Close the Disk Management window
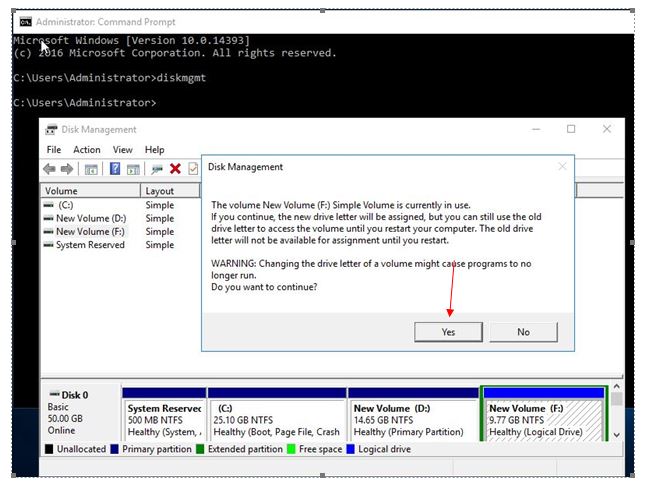Screen dimensions: 647x483 (607, 129)
